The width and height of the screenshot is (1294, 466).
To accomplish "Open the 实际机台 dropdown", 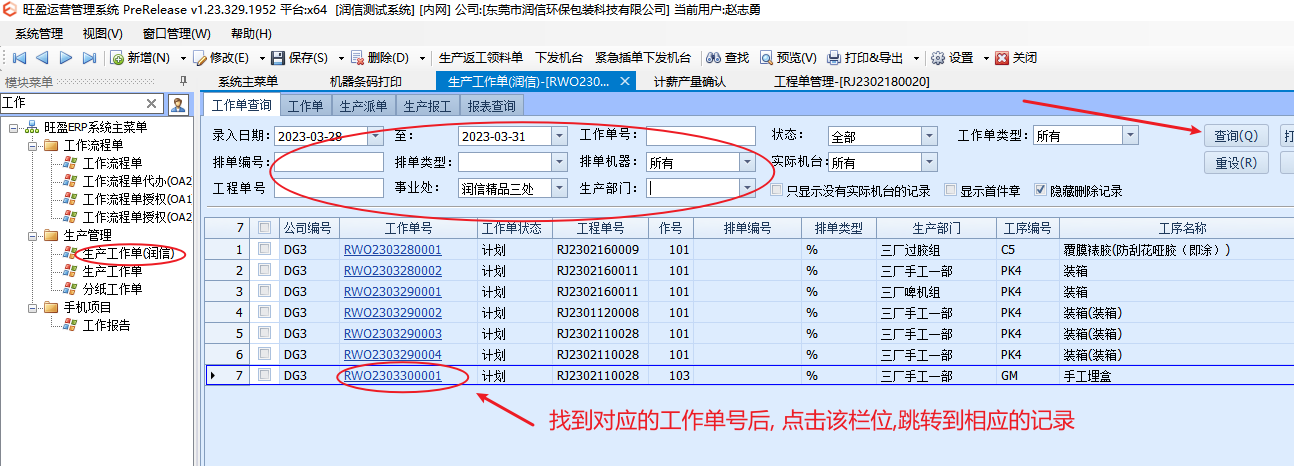I will (x=929, y=162).
